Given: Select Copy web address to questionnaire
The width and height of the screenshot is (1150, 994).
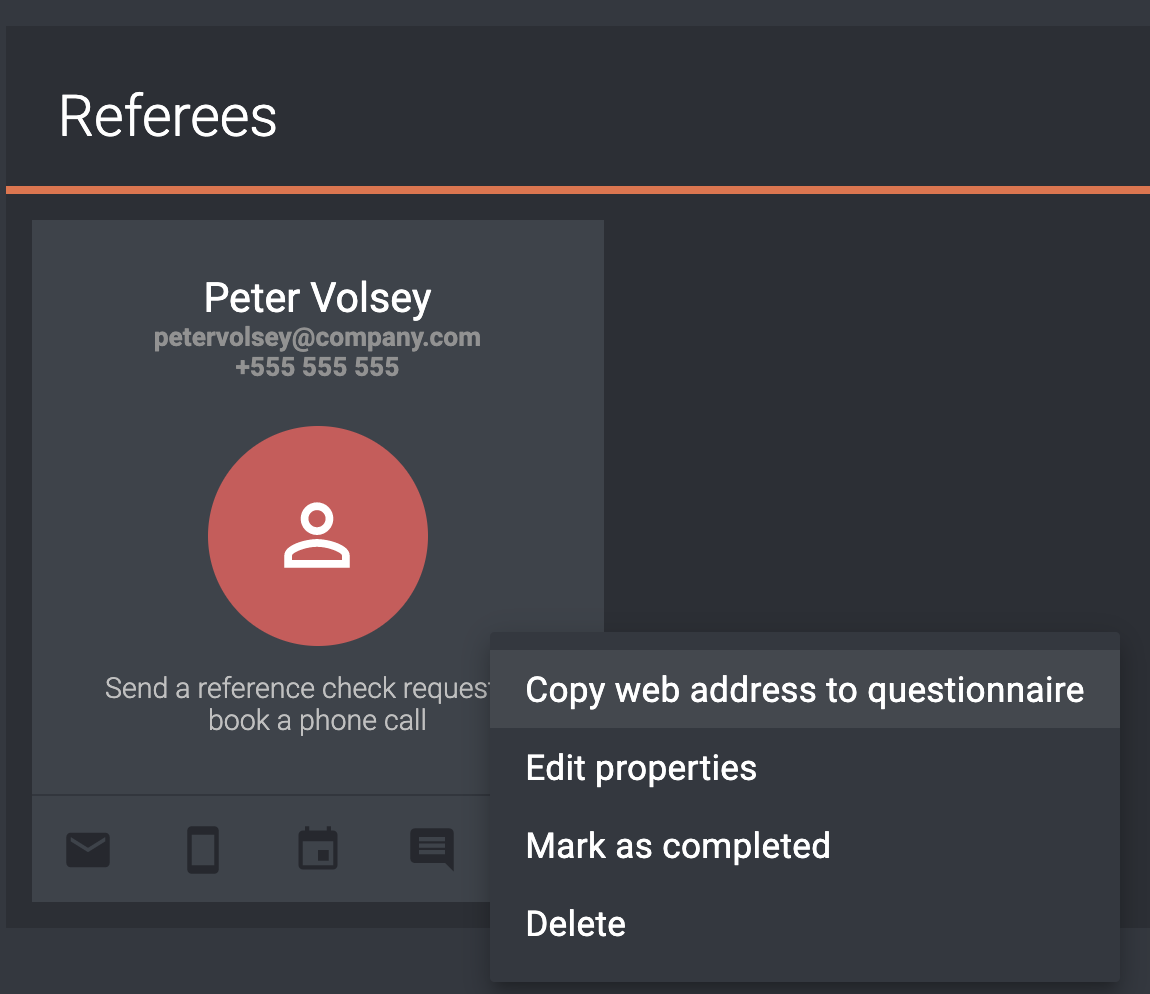Looking at the screenshot, I should coord(805,690).
